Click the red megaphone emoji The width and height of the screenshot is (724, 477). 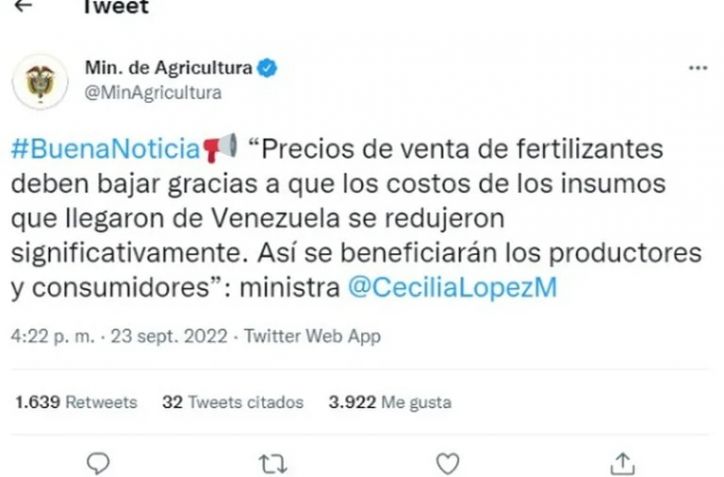pos(220,148)
